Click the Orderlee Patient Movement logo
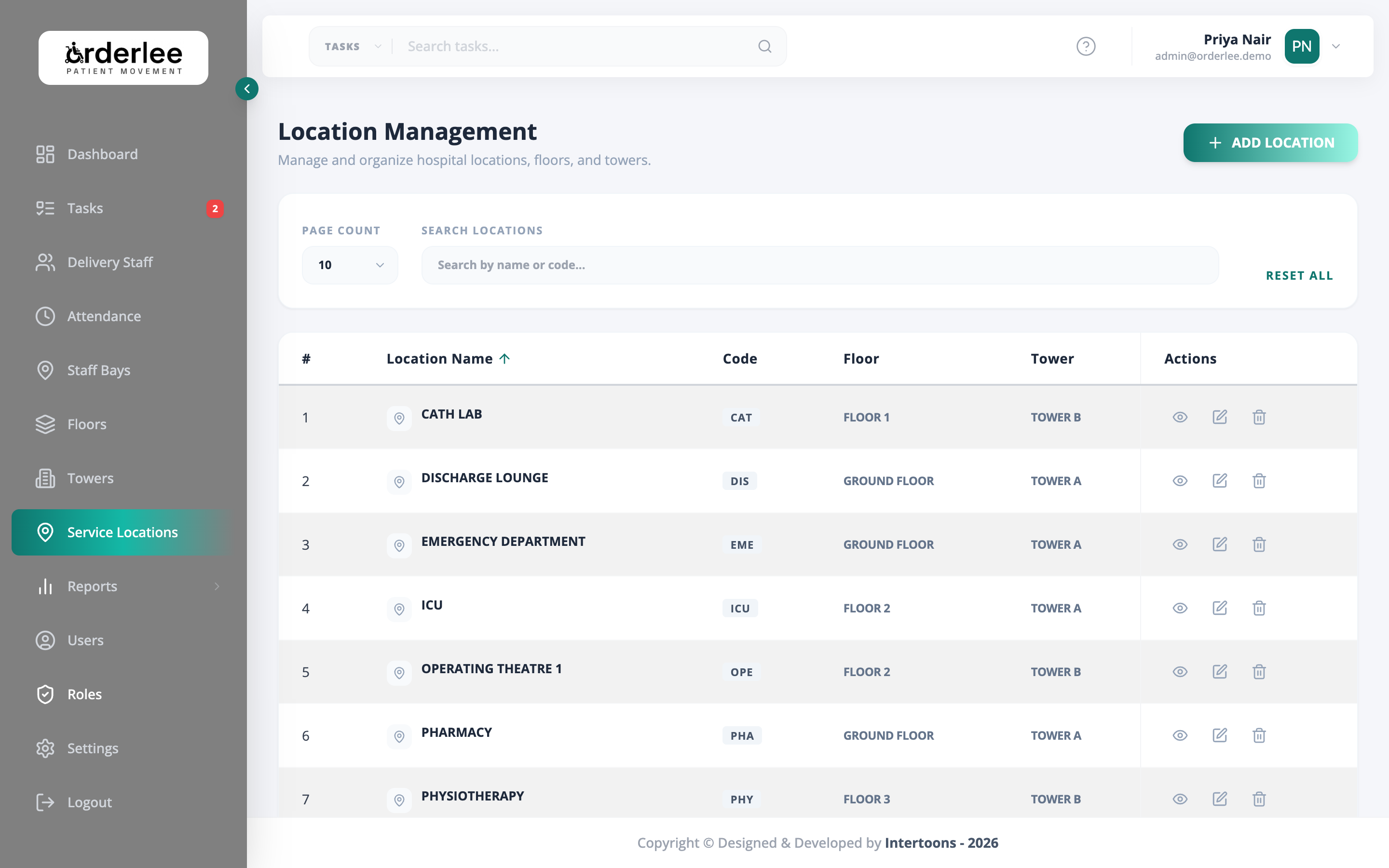The image size is (1389, 868). pos(123,58)
